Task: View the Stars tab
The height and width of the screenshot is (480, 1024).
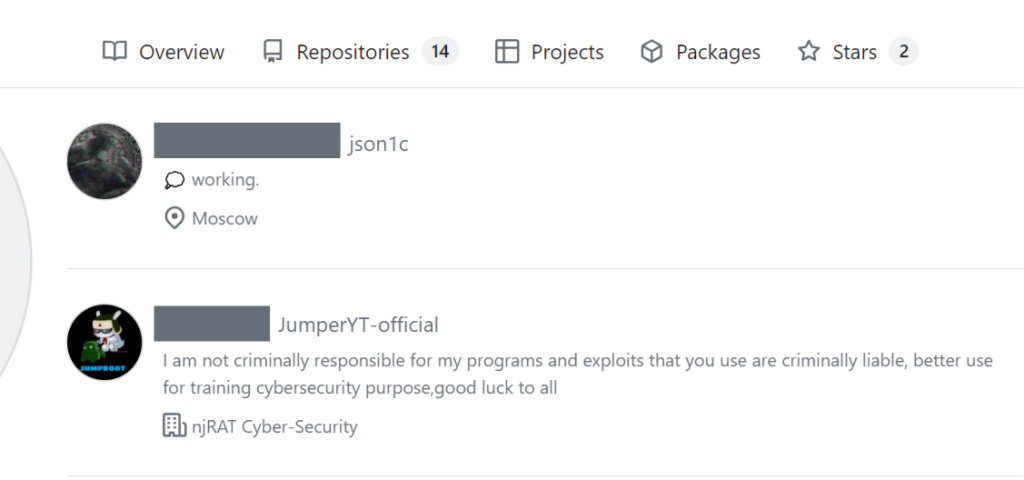Action: tap(857, 52)
